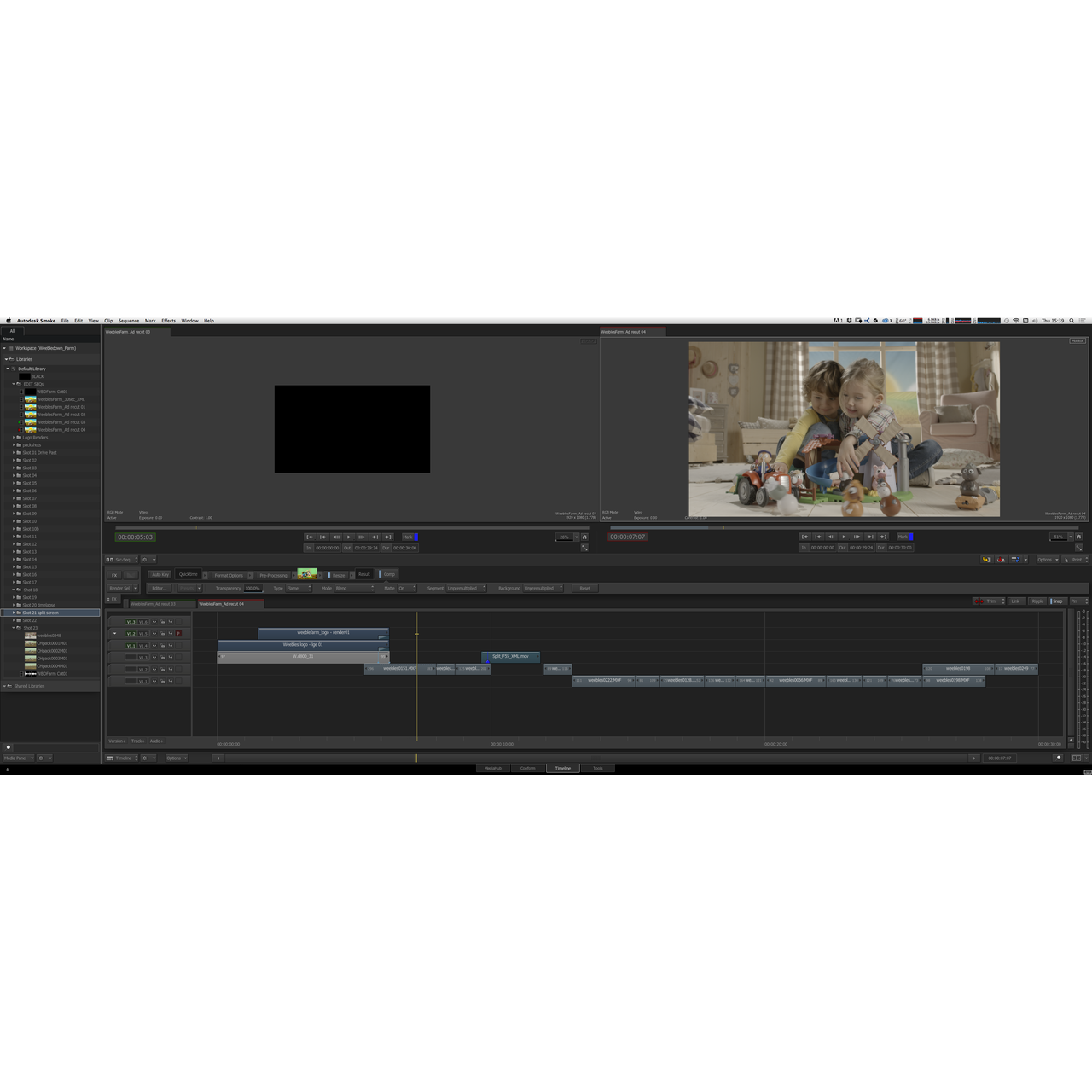Open the Spotlight search icon in menu bar
1092x1092 pixels.
coord(1072,321)
